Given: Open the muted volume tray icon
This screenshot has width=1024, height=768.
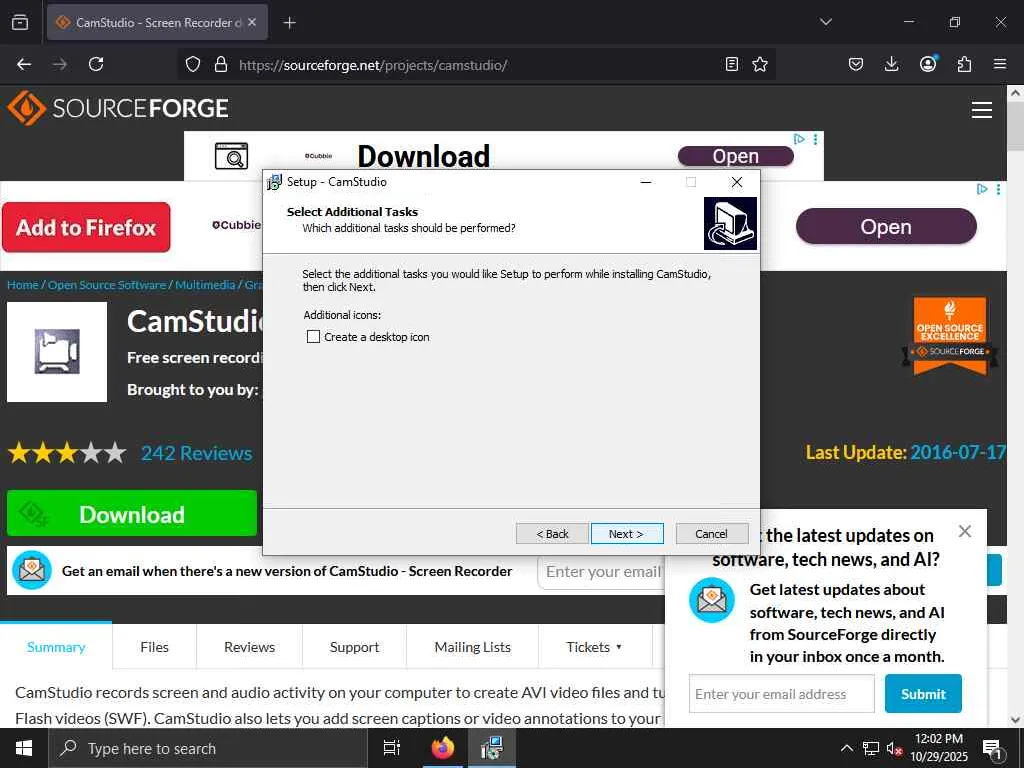Looking at the screenshot, I should (895, 748).
